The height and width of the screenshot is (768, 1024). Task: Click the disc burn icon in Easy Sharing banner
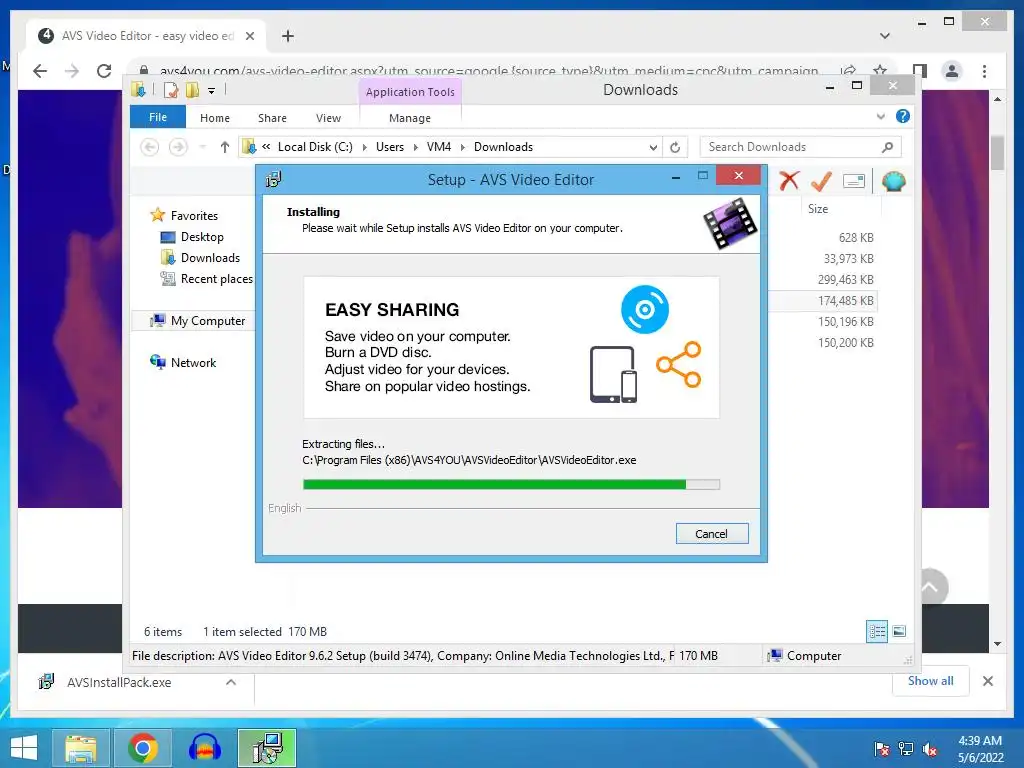645,309
